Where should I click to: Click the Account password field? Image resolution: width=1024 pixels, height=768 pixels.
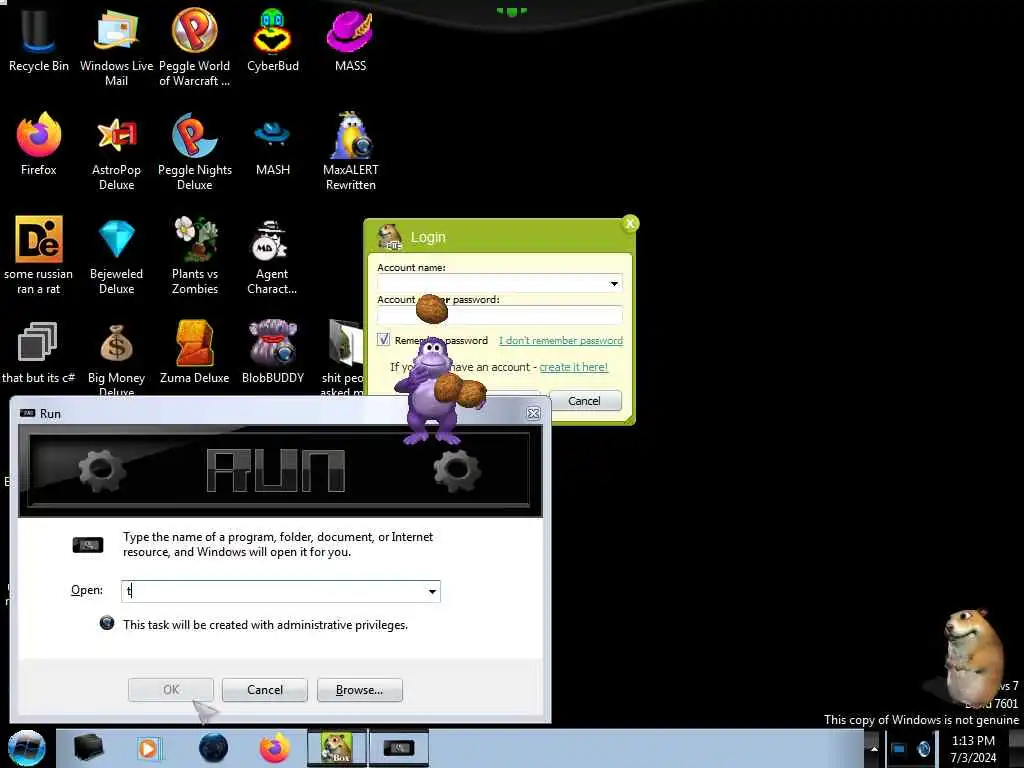(500, 315)
